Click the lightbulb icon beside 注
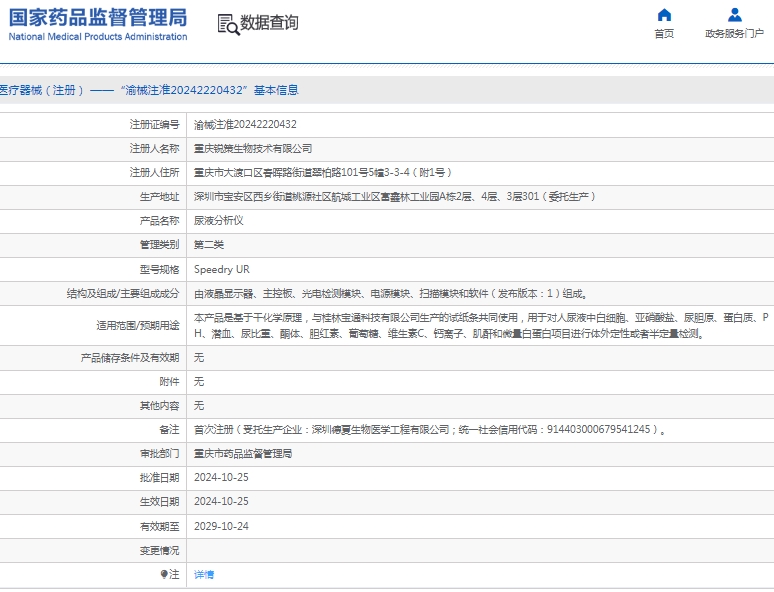 [164, 574]
